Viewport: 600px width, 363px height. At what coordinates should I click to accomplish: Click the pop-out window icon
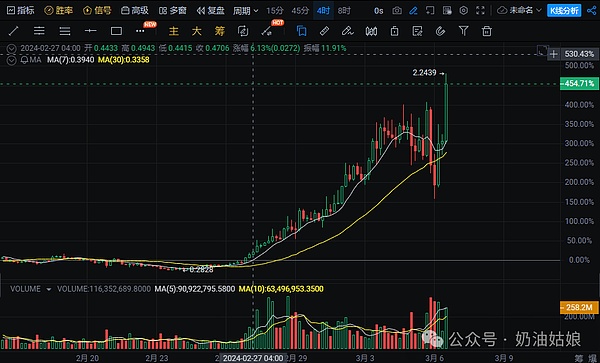430,11
